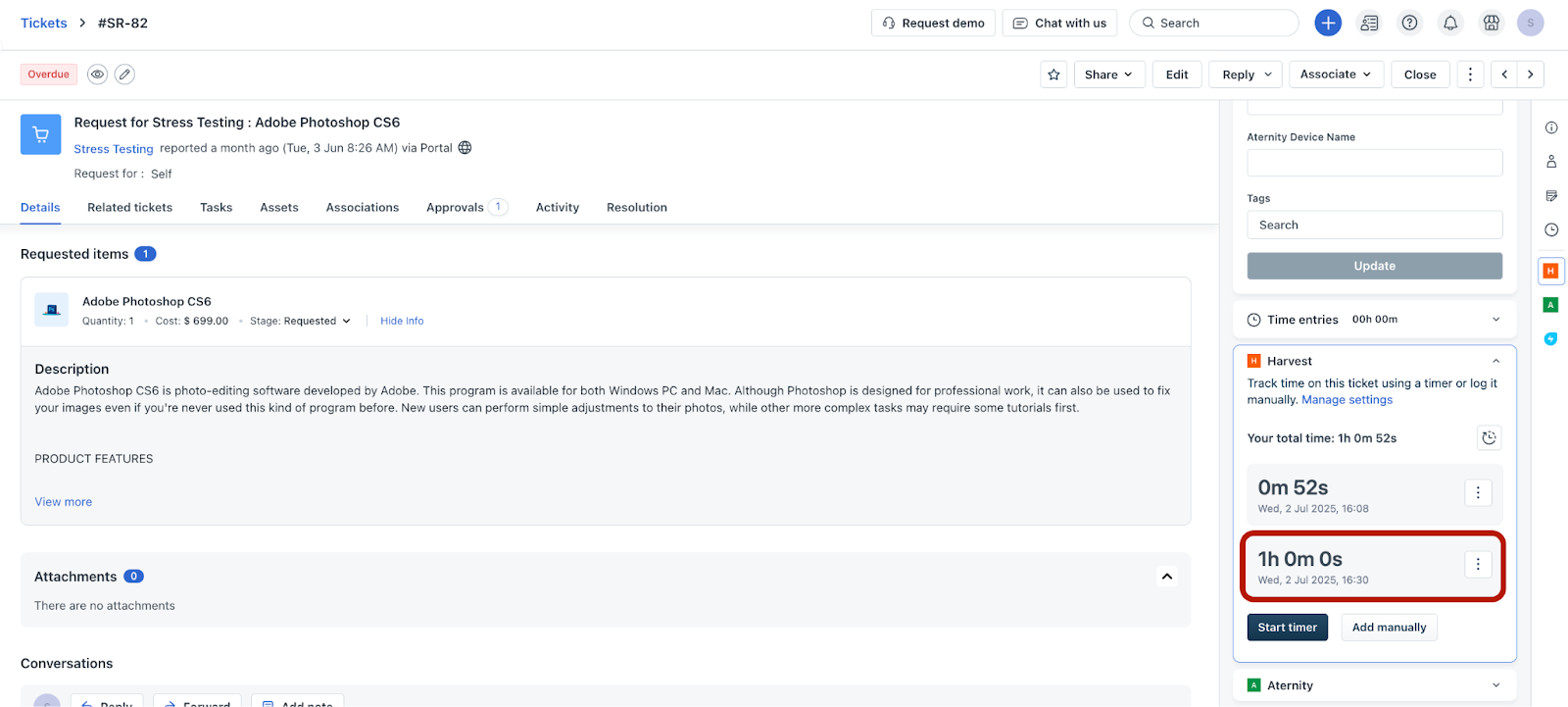The image size is (1568, 707).
Task: Click the Harvest timer history icon
Action: click(x=1489, y=438)
